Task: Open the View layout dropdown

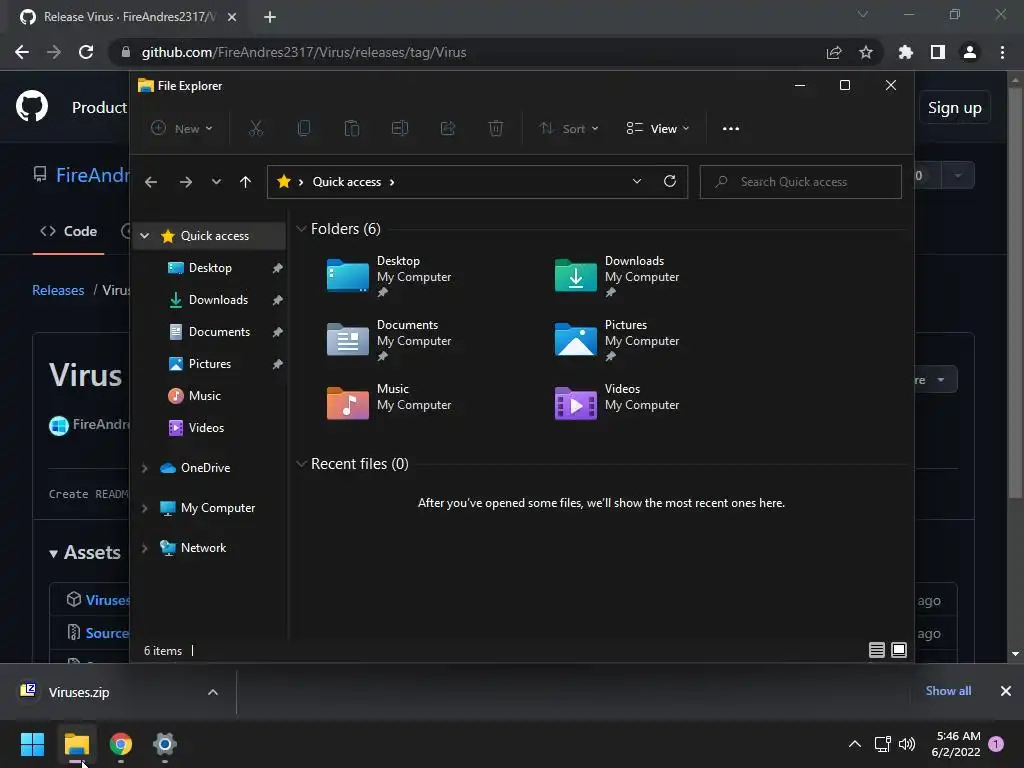Action: pos(658,129)
